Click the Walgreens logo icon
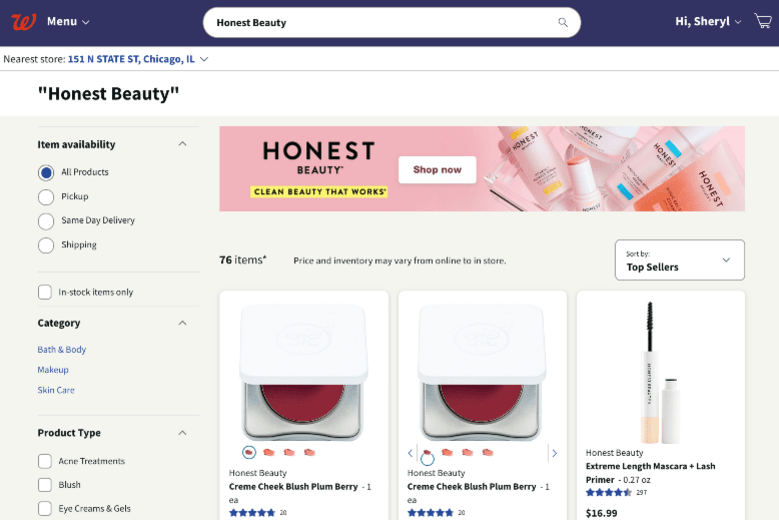This screenshot has width=779, height=520. tap(23, 22)
